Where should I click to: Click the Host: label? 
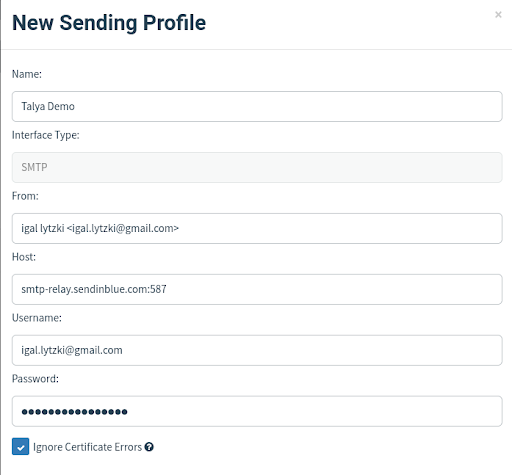point(24,257)
